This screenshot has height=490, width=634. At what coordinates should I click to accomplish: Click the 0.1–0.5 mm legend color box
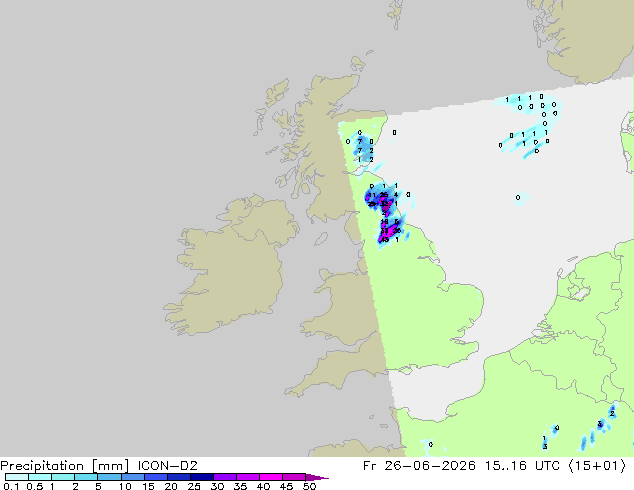pos(17,477)
